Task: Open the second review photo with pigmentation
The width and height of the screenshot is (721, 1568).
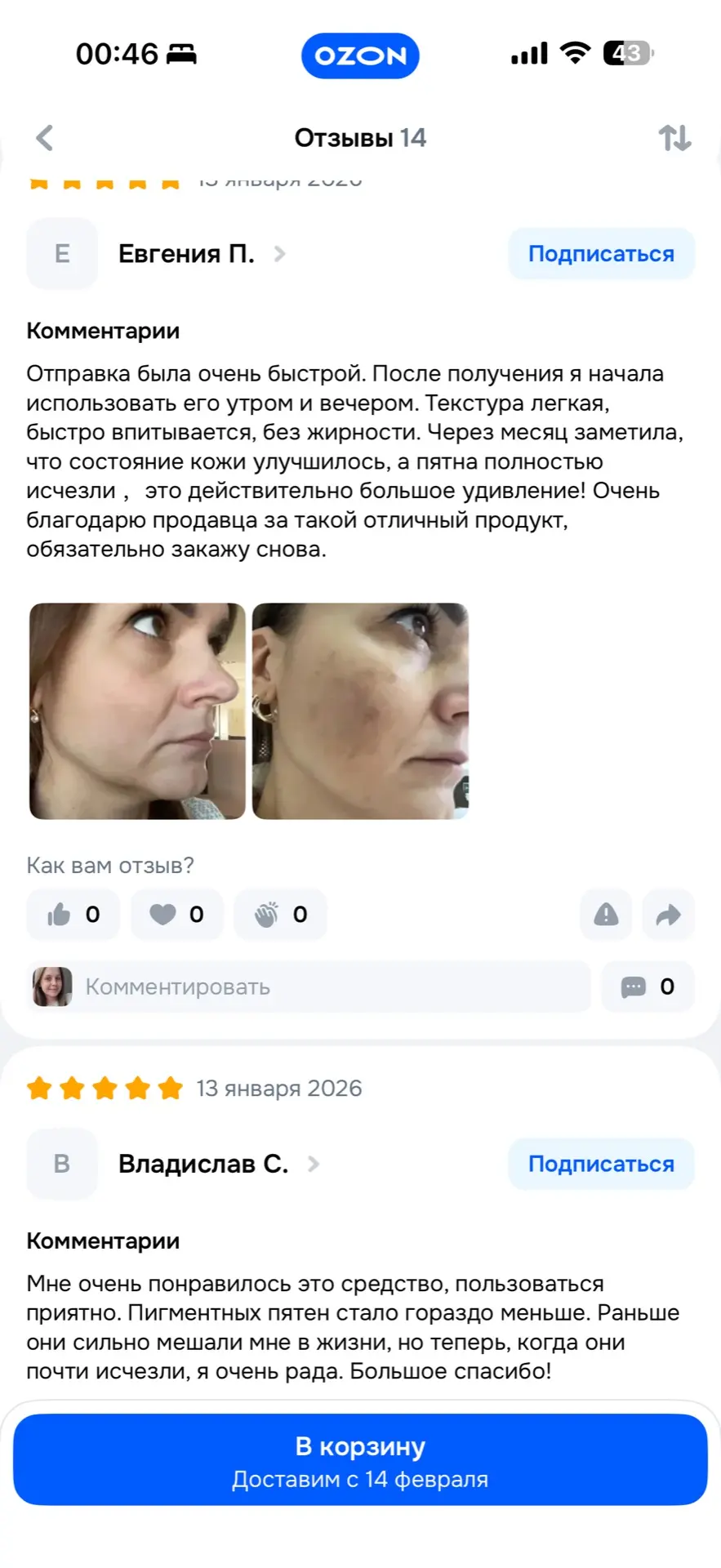Action: [x=360, y=711]
